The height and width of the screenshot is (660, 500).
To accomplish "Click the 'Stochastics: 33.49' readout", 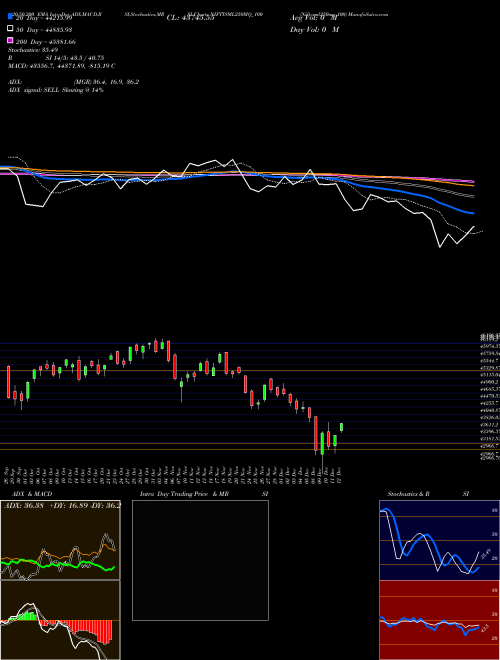I will coord(33,50).
